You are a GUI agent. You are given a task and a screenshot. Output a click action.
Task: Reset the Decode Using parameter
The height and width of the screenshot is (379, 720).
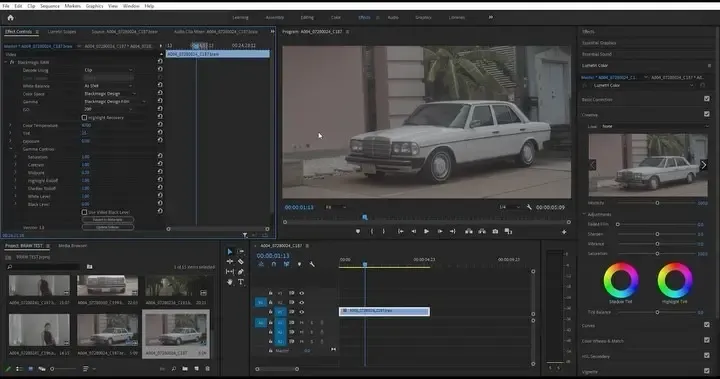coord(160,69)
